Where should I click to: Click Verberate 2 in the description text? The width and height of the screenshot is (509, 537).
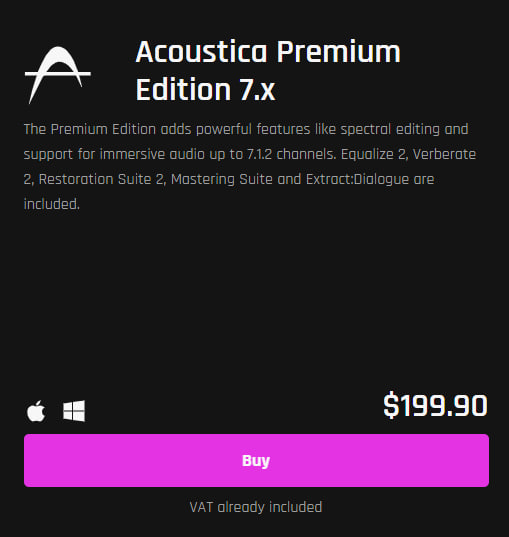coord(444,154)
